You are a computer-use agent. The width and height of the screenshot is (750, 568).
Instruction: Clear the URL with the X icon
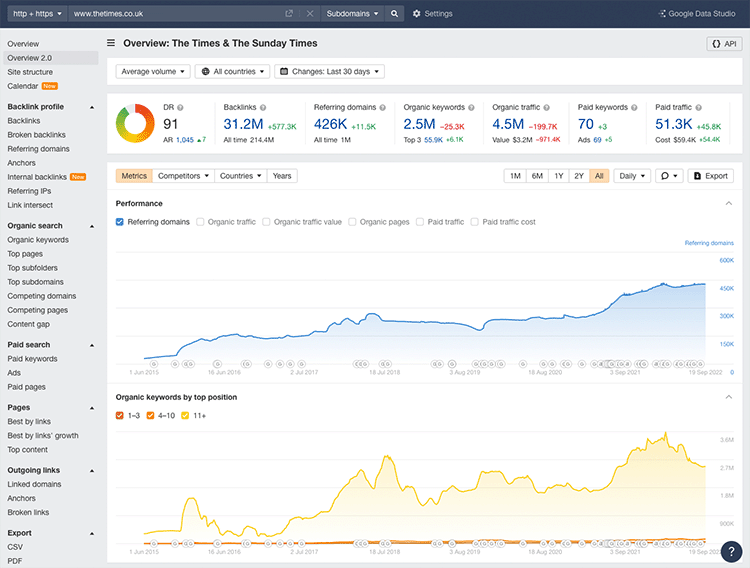[310, 14]
